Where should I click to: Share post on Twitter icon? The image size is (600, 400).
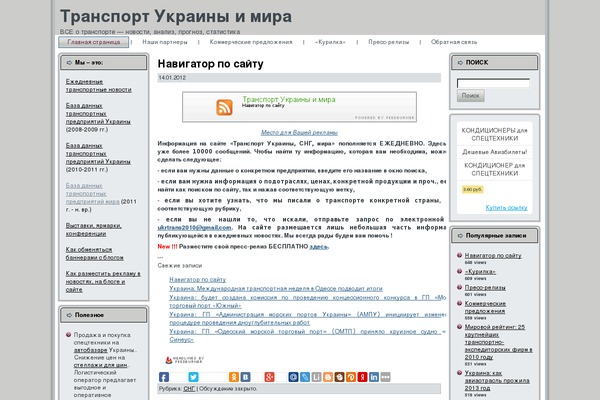coord(193,377)
